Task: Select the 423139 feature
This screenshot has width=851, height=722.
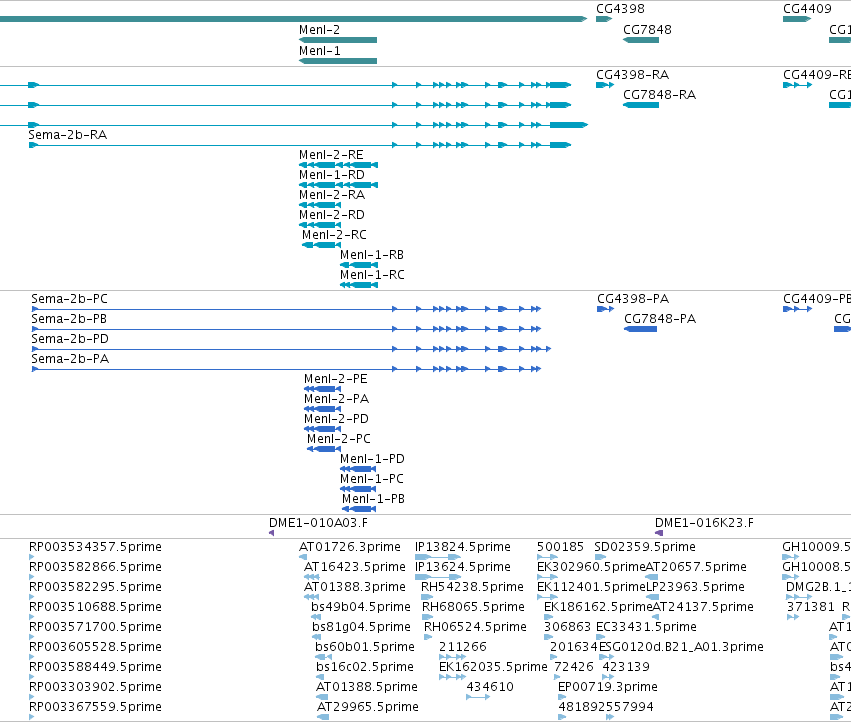Action: tap(608, 677)
